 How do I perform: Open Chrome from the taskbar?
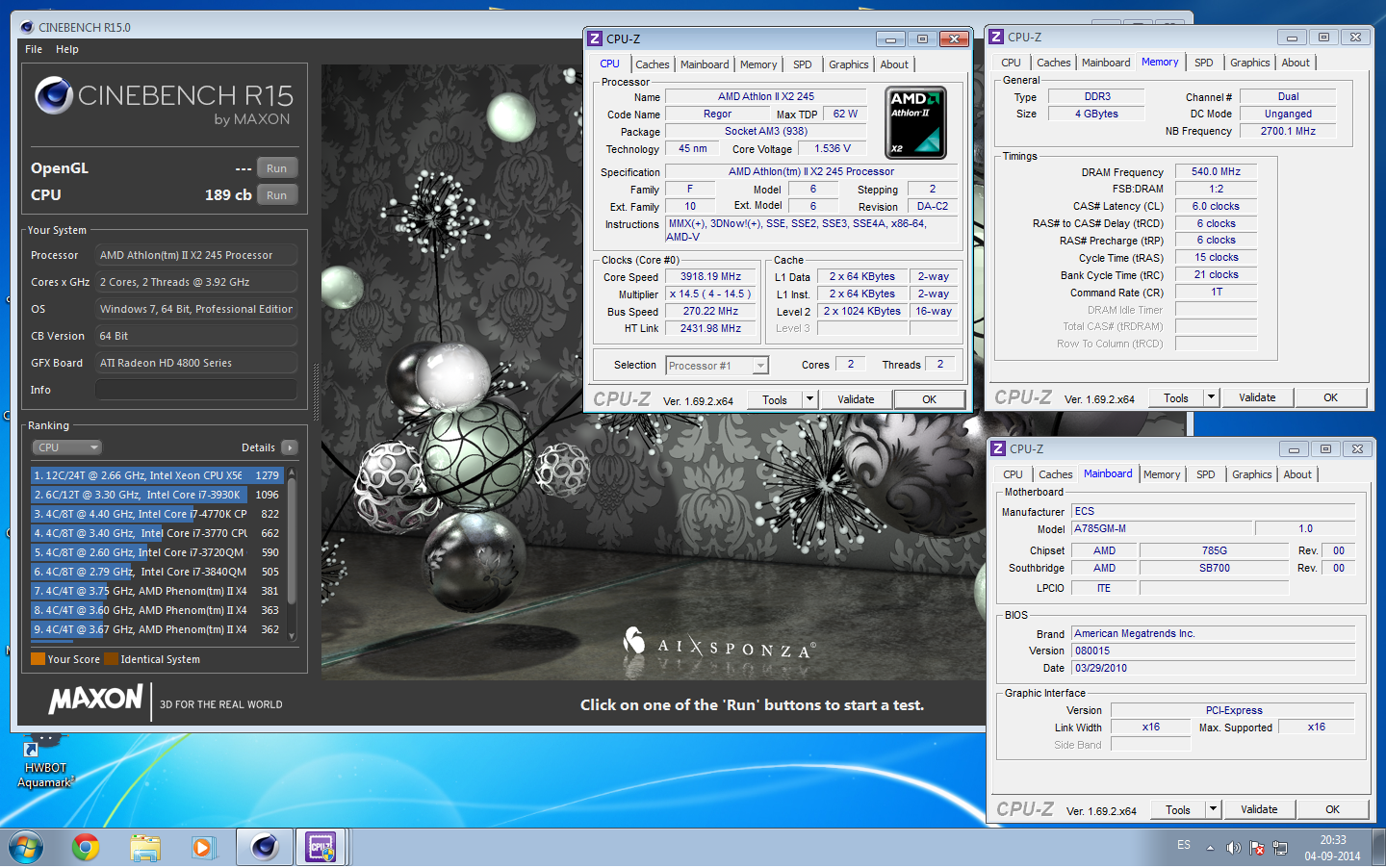tap(86, 847)
